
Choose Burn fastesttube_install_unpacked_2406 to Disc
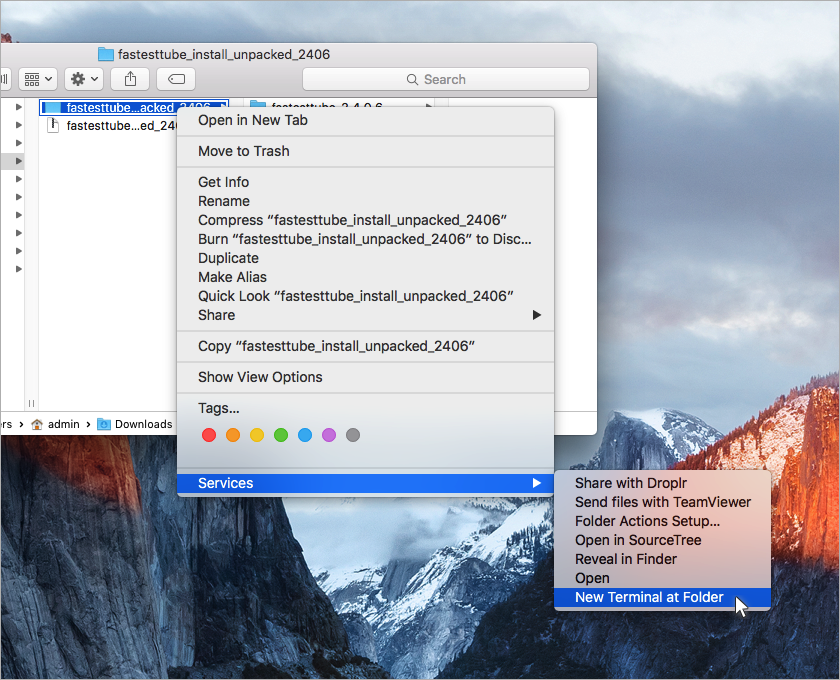coord(365,239)
